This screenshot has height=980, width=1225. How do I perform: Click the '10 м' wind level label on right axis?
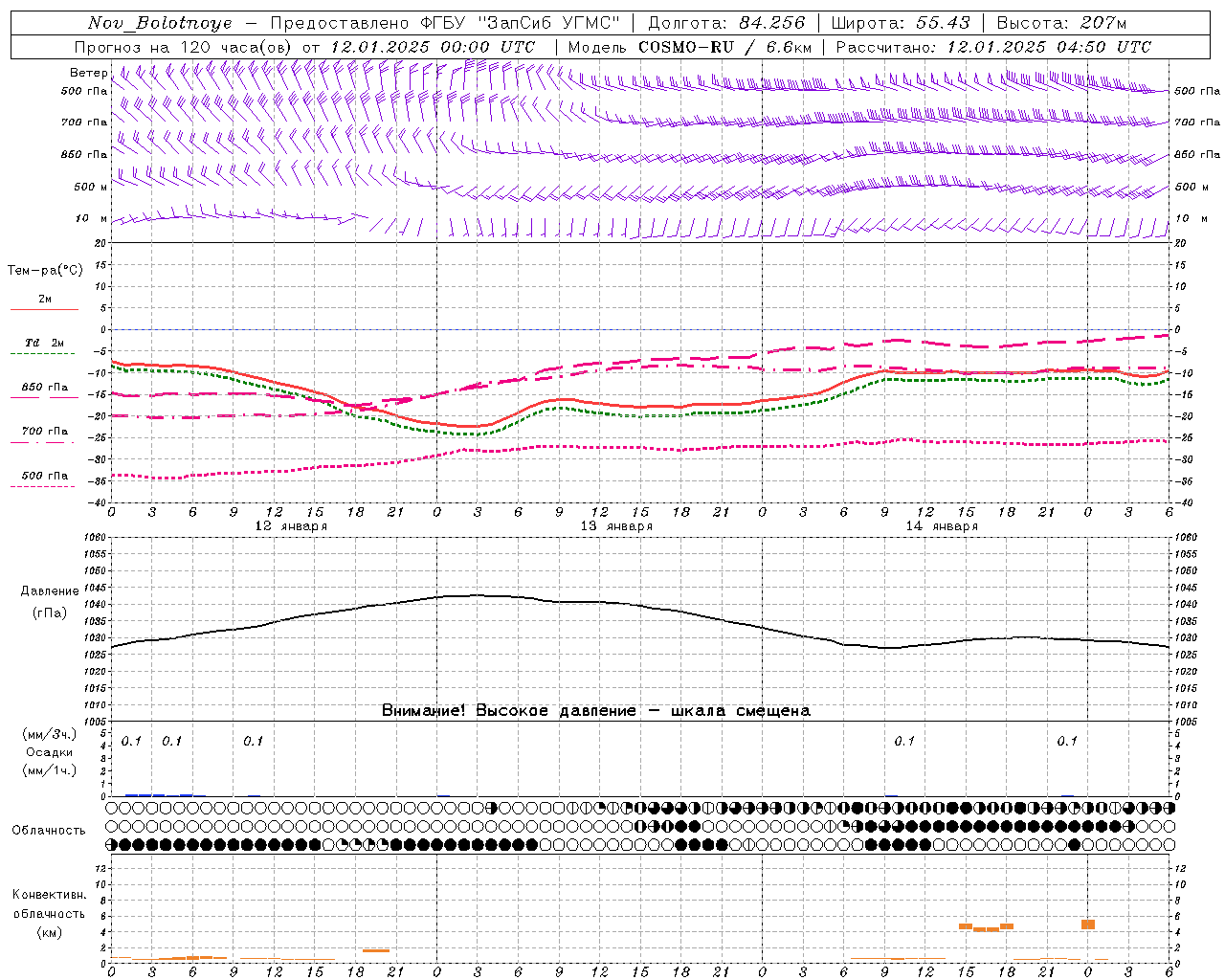pyautogui.click(x=1191, y=218)
